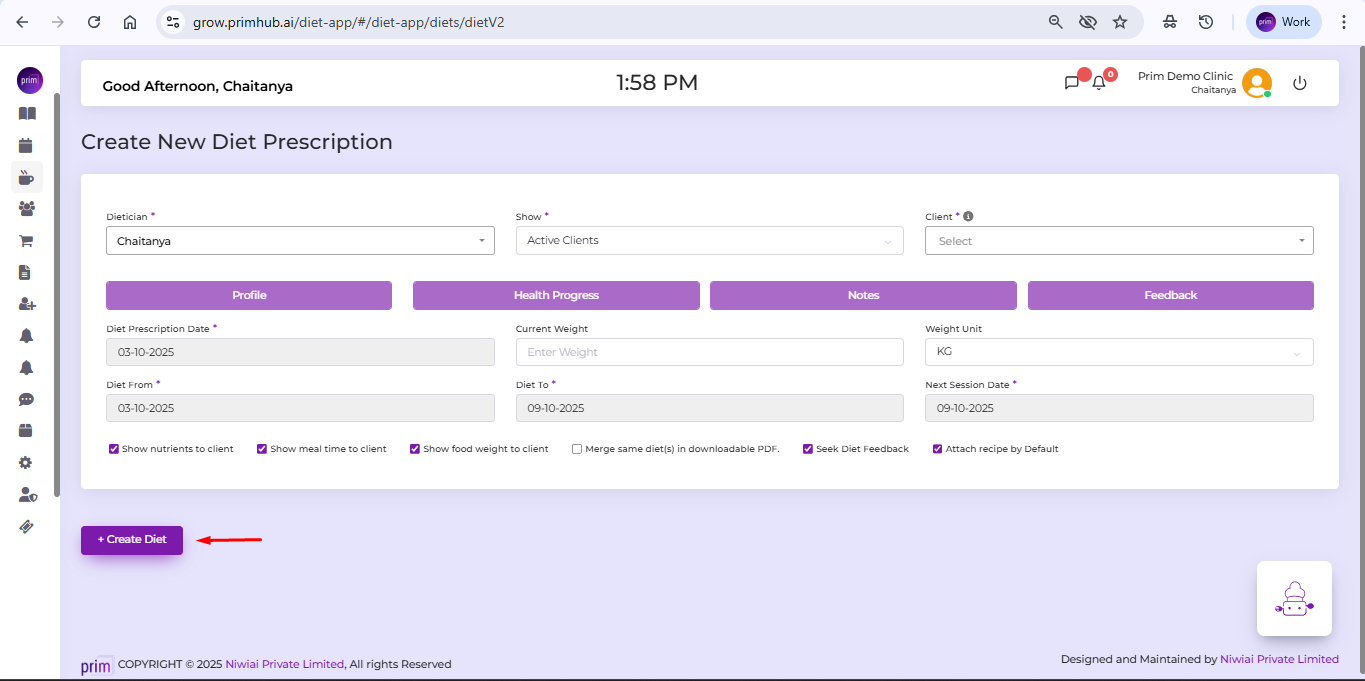This screenshot has height=681, width=1365.
Task: Open the chat messages icon in header
Action: (x=1072, y=83)
